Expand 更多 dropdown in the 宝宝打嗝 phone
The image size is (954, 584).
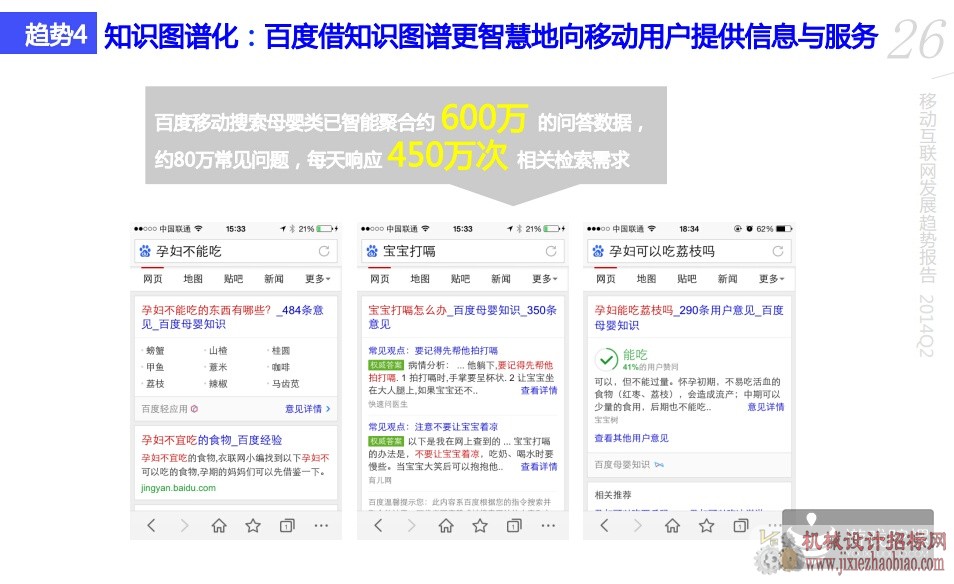click(545, 279)
